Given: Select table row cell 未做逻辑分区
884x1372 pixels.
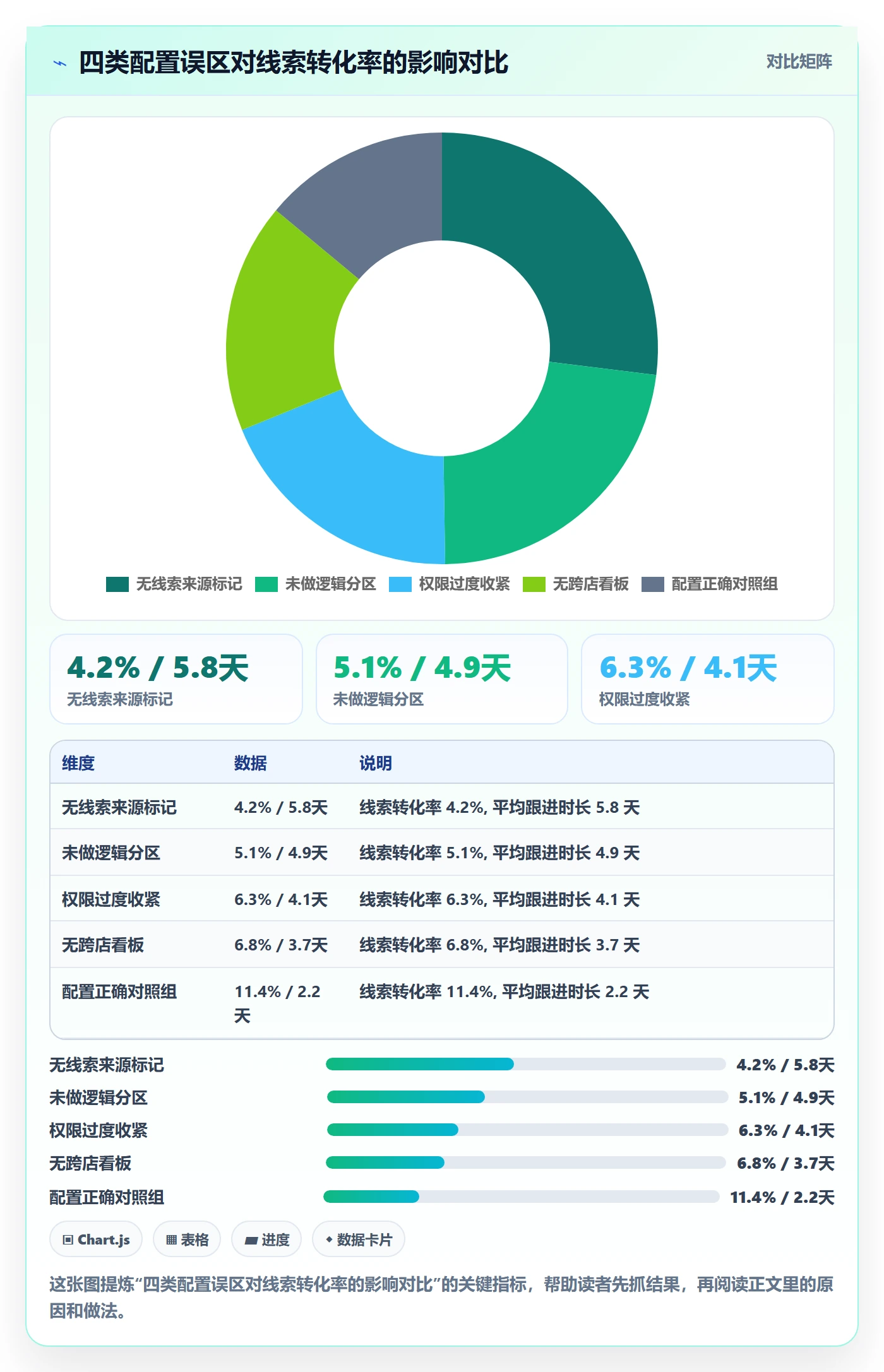Looking at the screenshot, I should pos(111,853).
